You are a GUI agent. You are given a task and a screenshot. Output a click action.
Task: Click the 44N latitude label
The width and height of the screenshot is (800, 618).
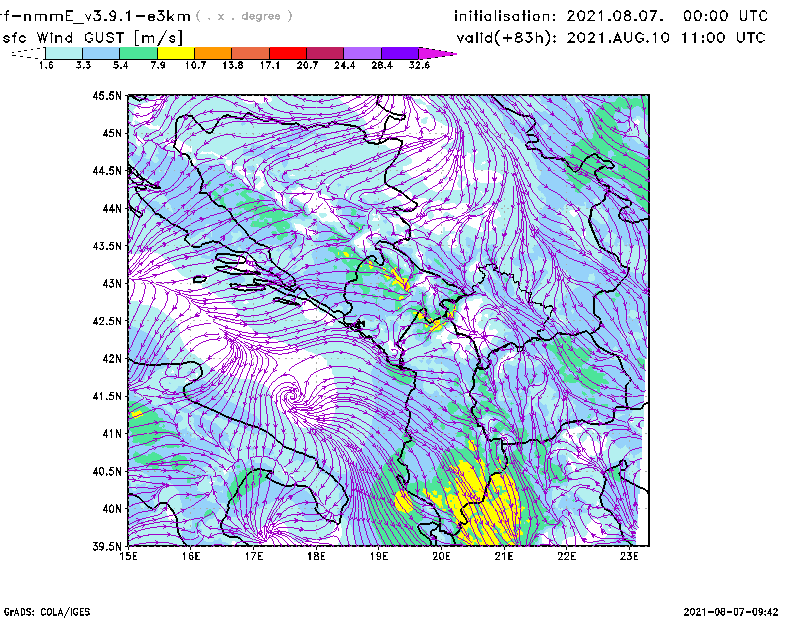(112, 208)
